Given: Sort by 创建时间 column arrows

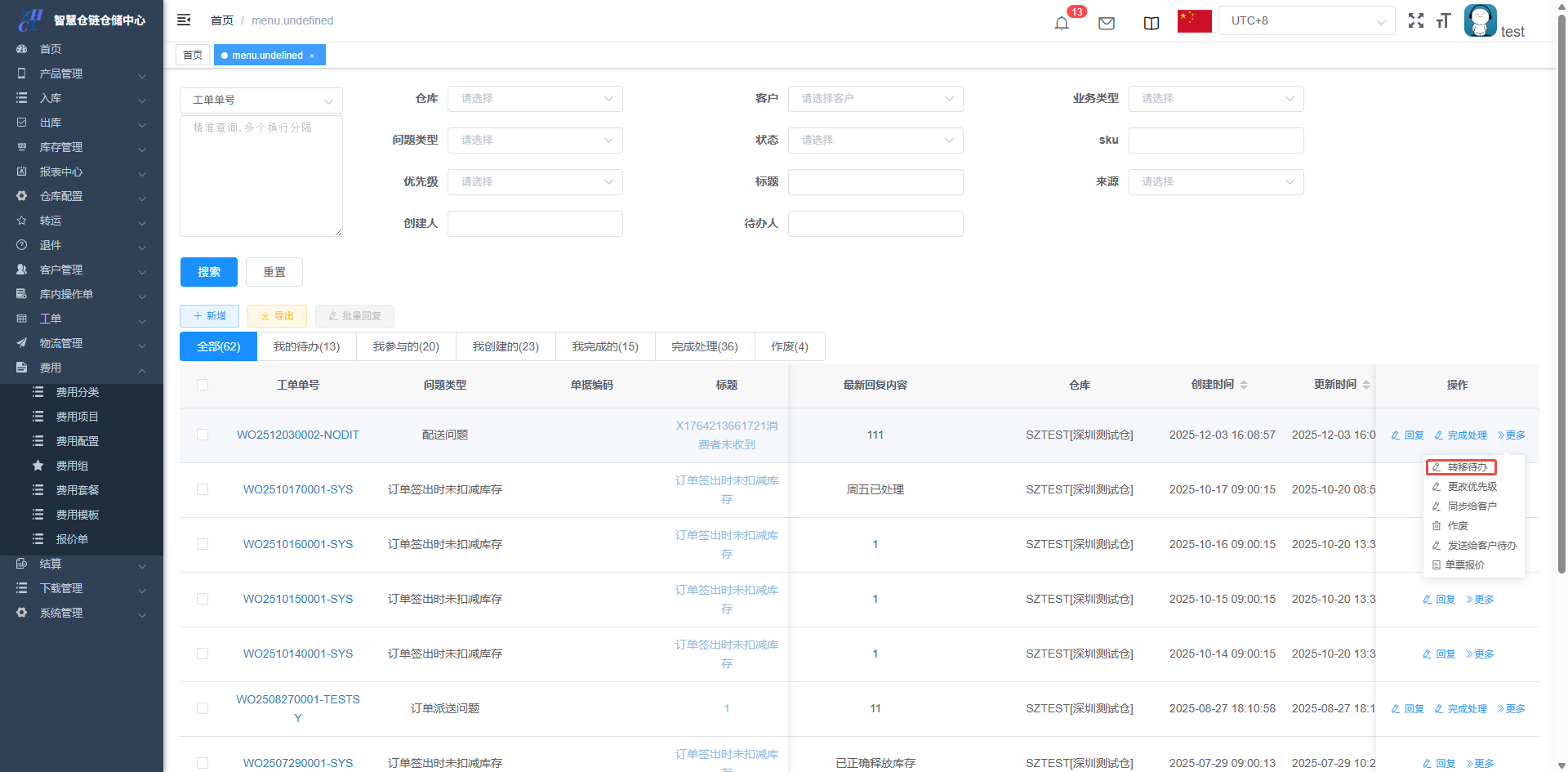Looking at the screenshot, I should (x=1244, y=385).
